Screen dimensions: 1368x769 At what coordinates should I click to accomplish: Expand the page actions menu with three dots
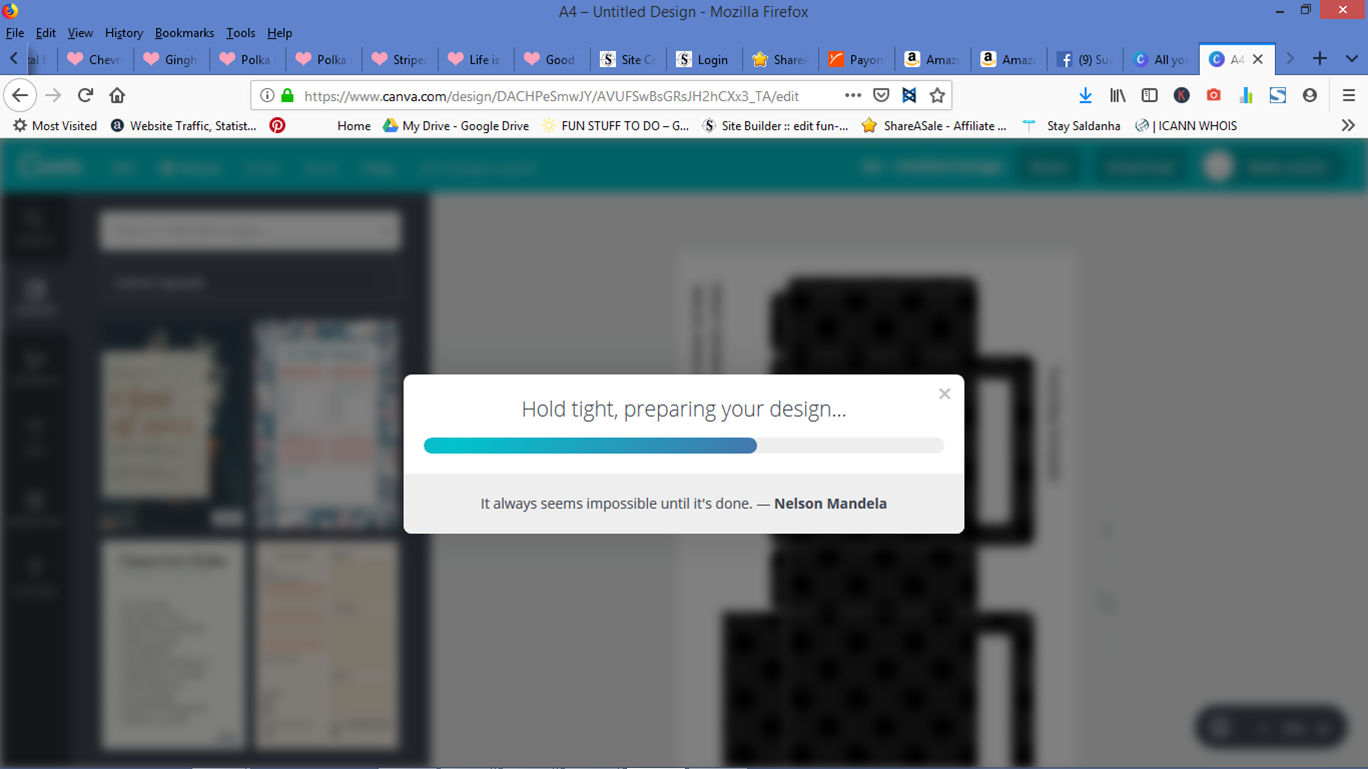coord(853,95)
